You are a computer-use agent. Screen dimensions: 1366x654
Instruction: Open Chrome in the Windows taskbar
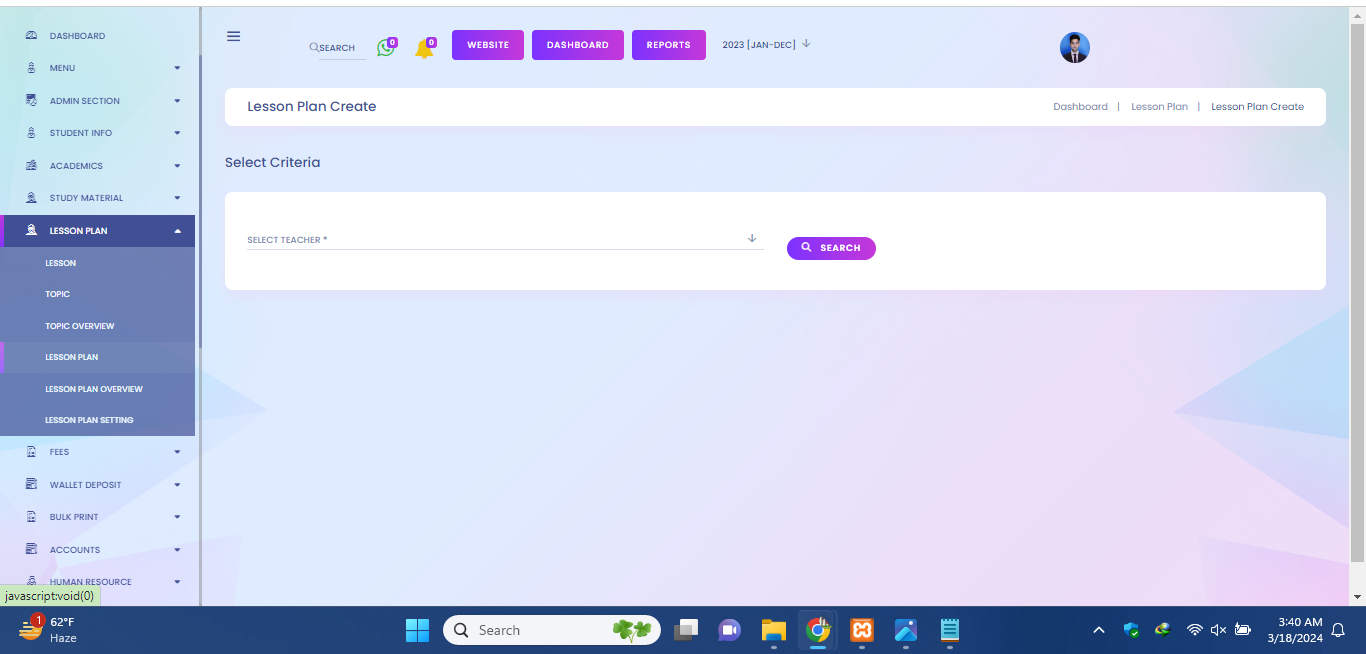point(818,630)
